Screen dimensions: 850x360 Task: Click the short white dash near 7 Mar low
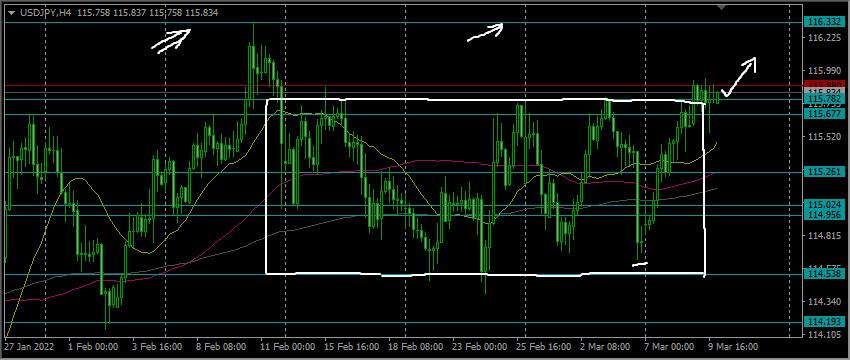(640, 265)
